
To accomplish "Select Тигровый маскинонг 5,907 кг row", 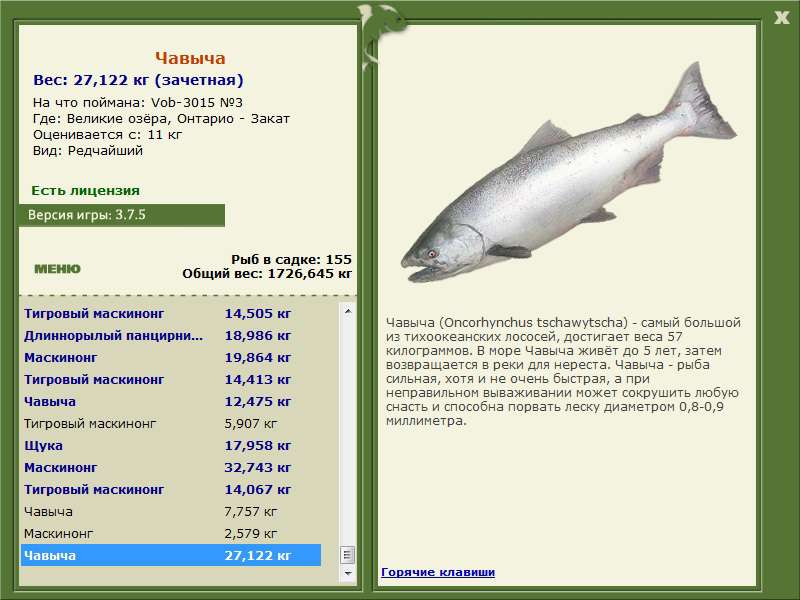I will tap(171, 423).
